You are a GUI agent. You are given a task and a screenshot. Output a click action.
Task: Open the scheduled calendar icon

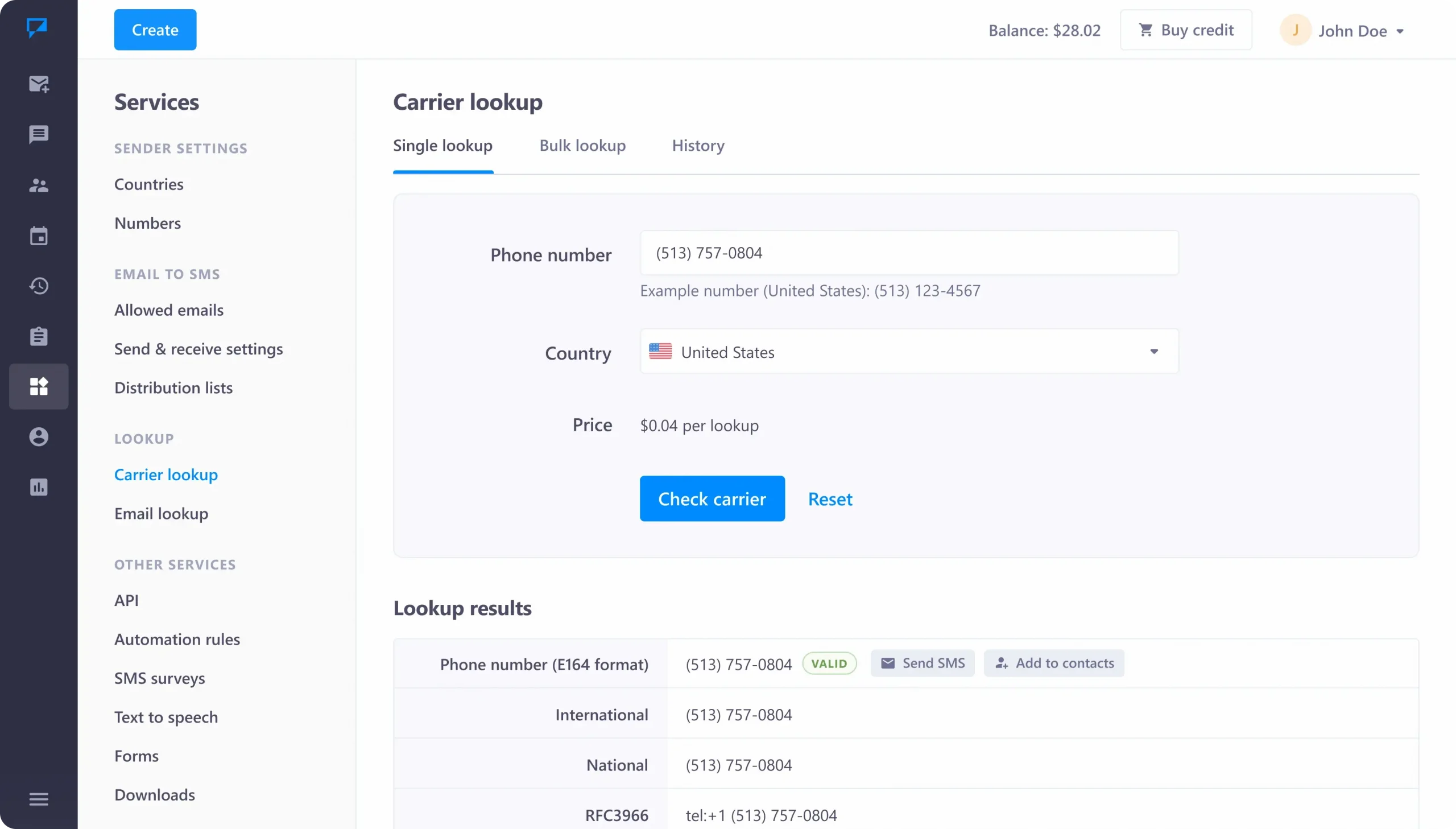point(39,236)
